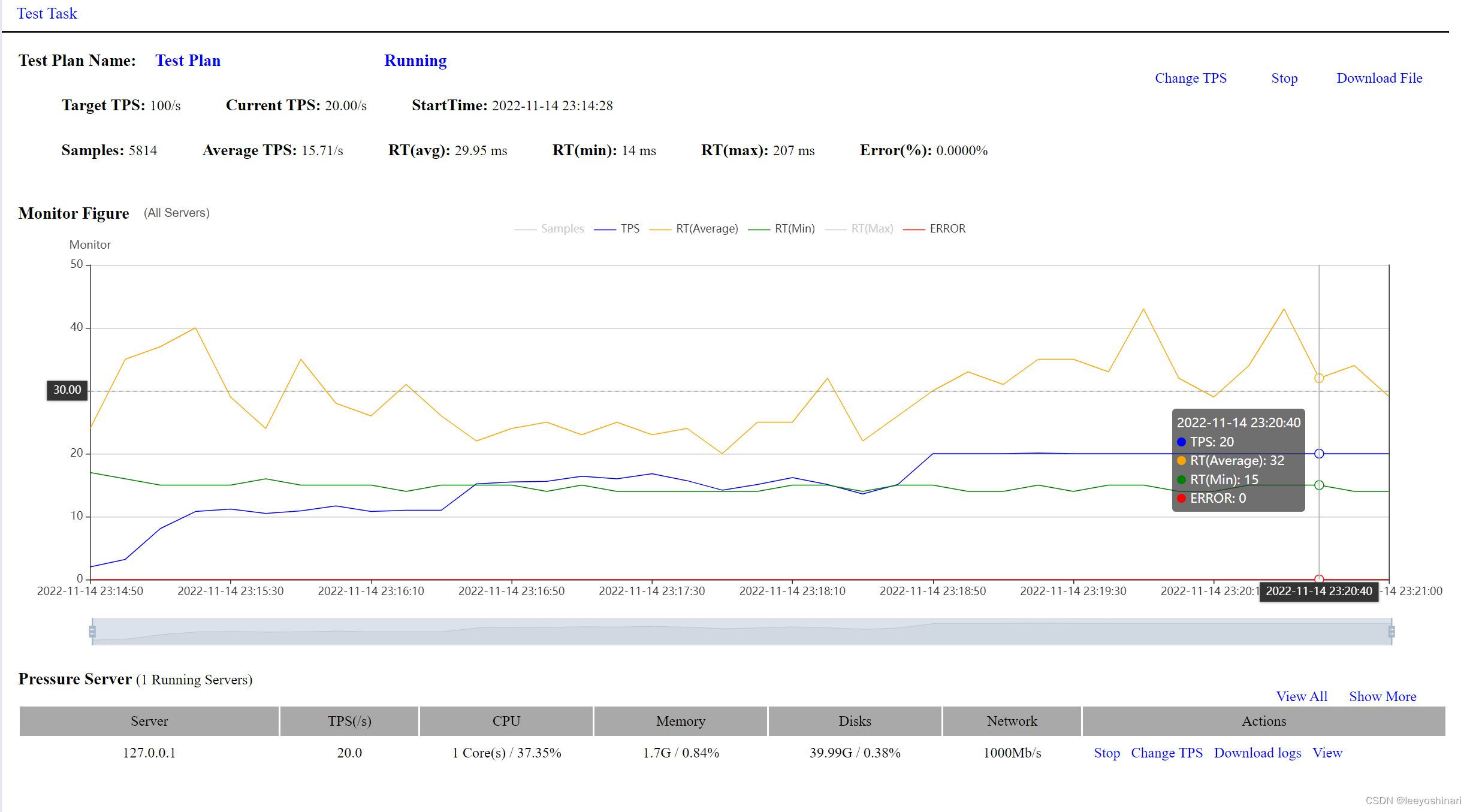Image resolution: width=1470 pixels, height=812 pixels.
Task: Open the Test Plan name link
Action: coord(188,61)
